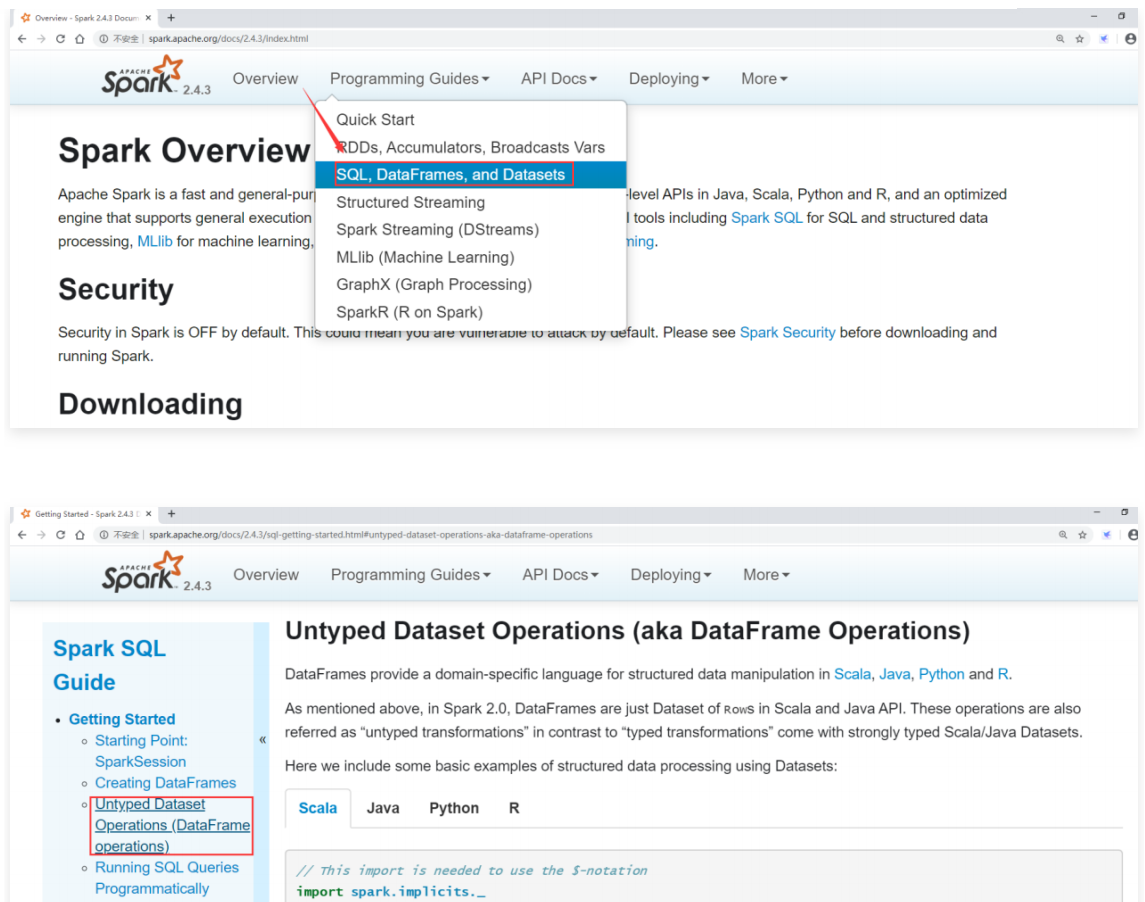Open Creating DataFrames sidebar link
The height and width of the screenshot is (902, 1145).
point(165,783)
